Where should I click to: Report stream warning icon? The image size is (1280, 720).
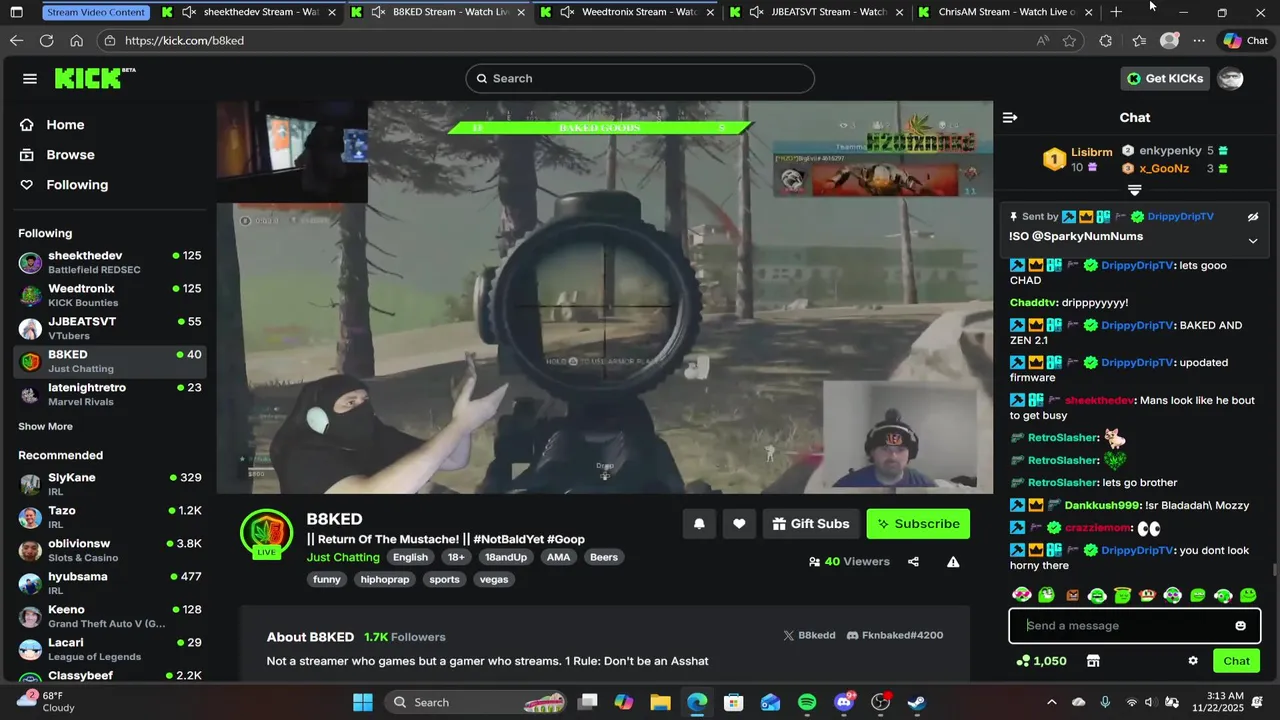[953, 562]
